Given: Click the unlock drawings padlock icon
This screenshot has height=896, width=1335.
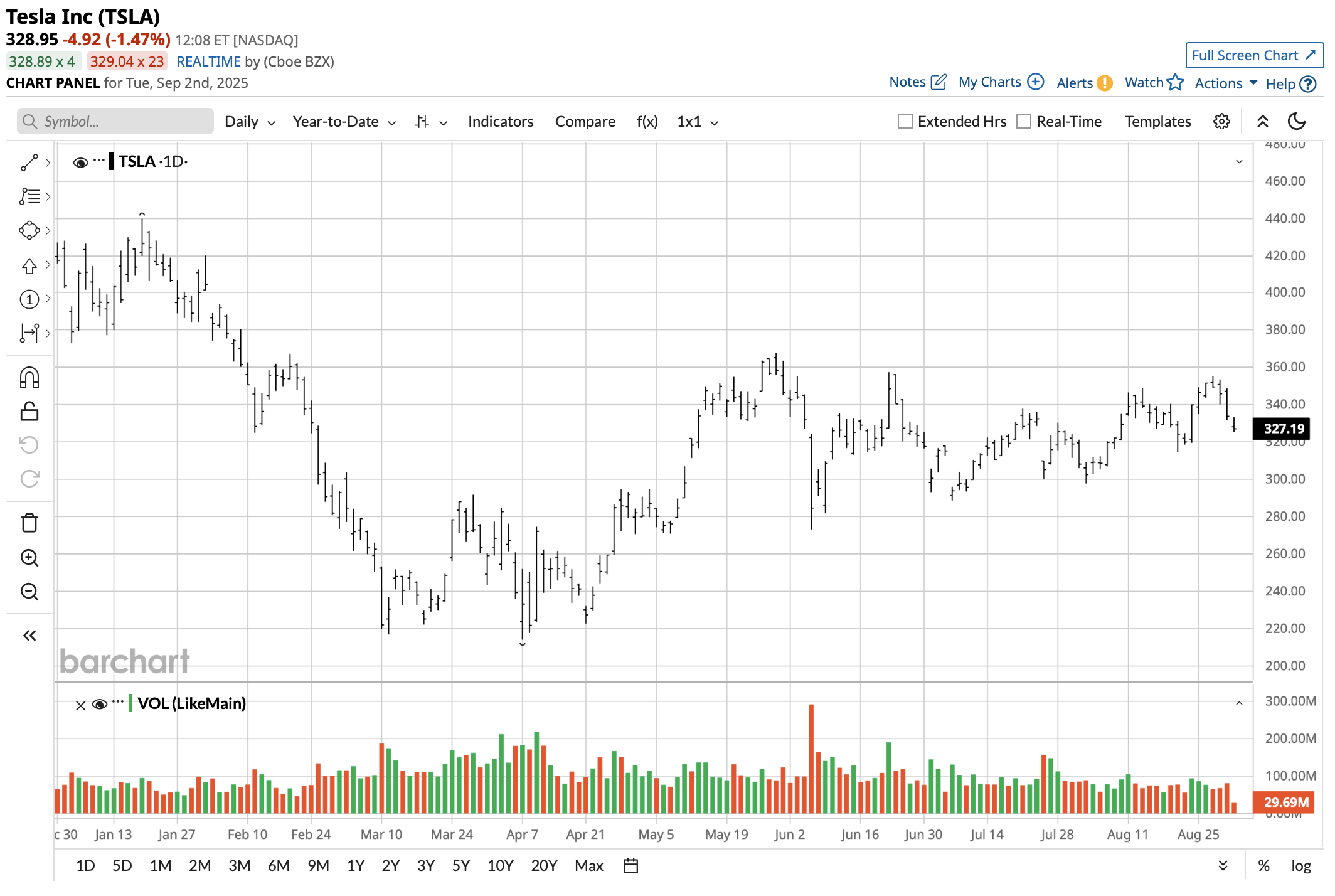Looking at the screenshot, I should click(29, 411).
